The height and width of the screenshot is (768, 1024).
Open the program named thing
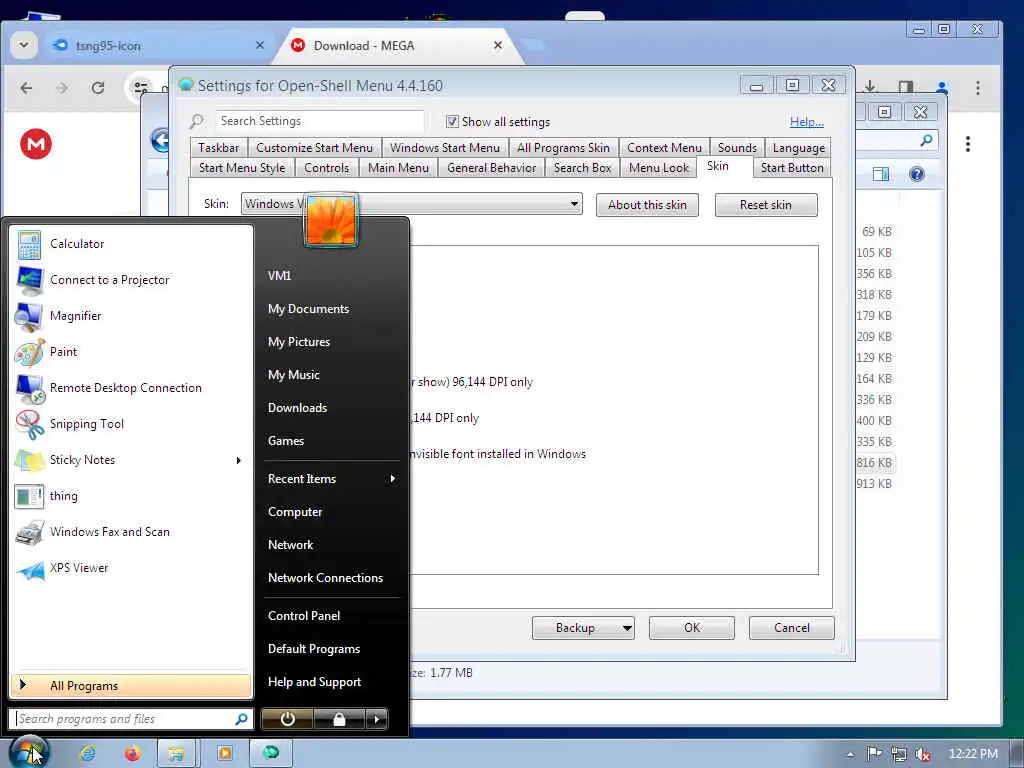coord(131,496)
